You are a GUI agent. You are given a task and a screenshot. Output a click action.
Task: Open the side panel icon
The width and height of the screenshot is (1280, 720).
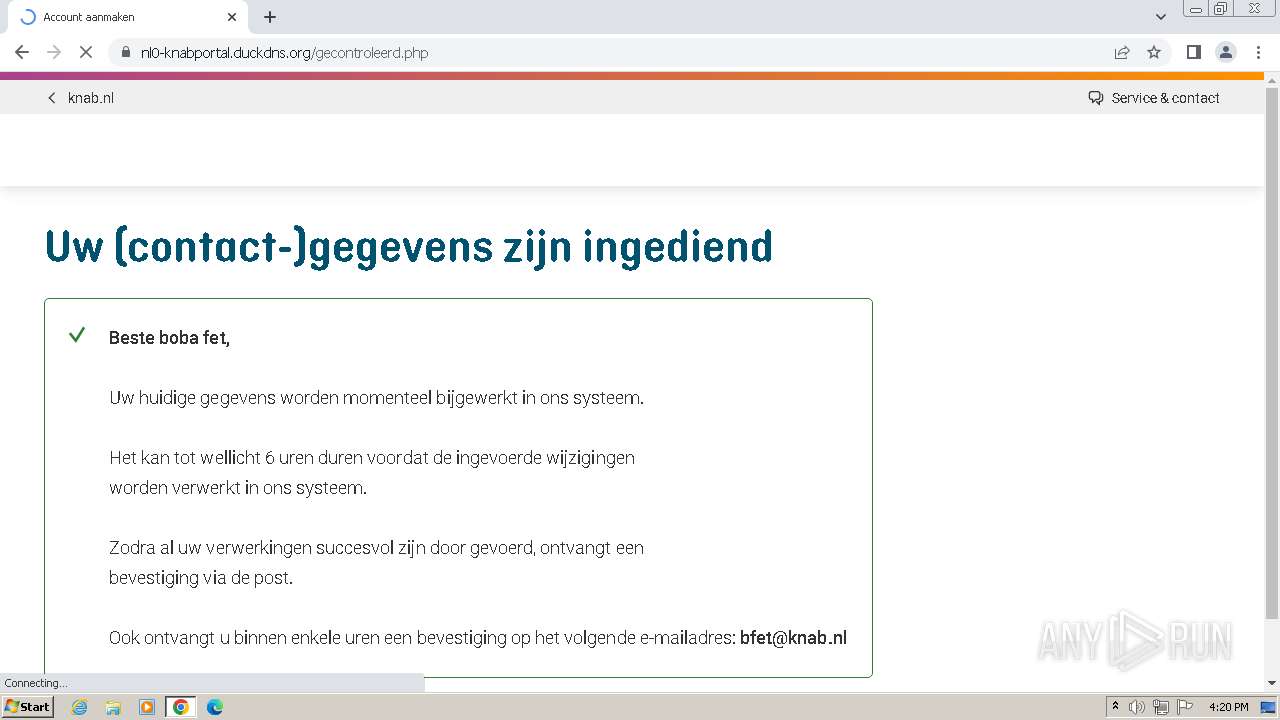coord(1193,52)
